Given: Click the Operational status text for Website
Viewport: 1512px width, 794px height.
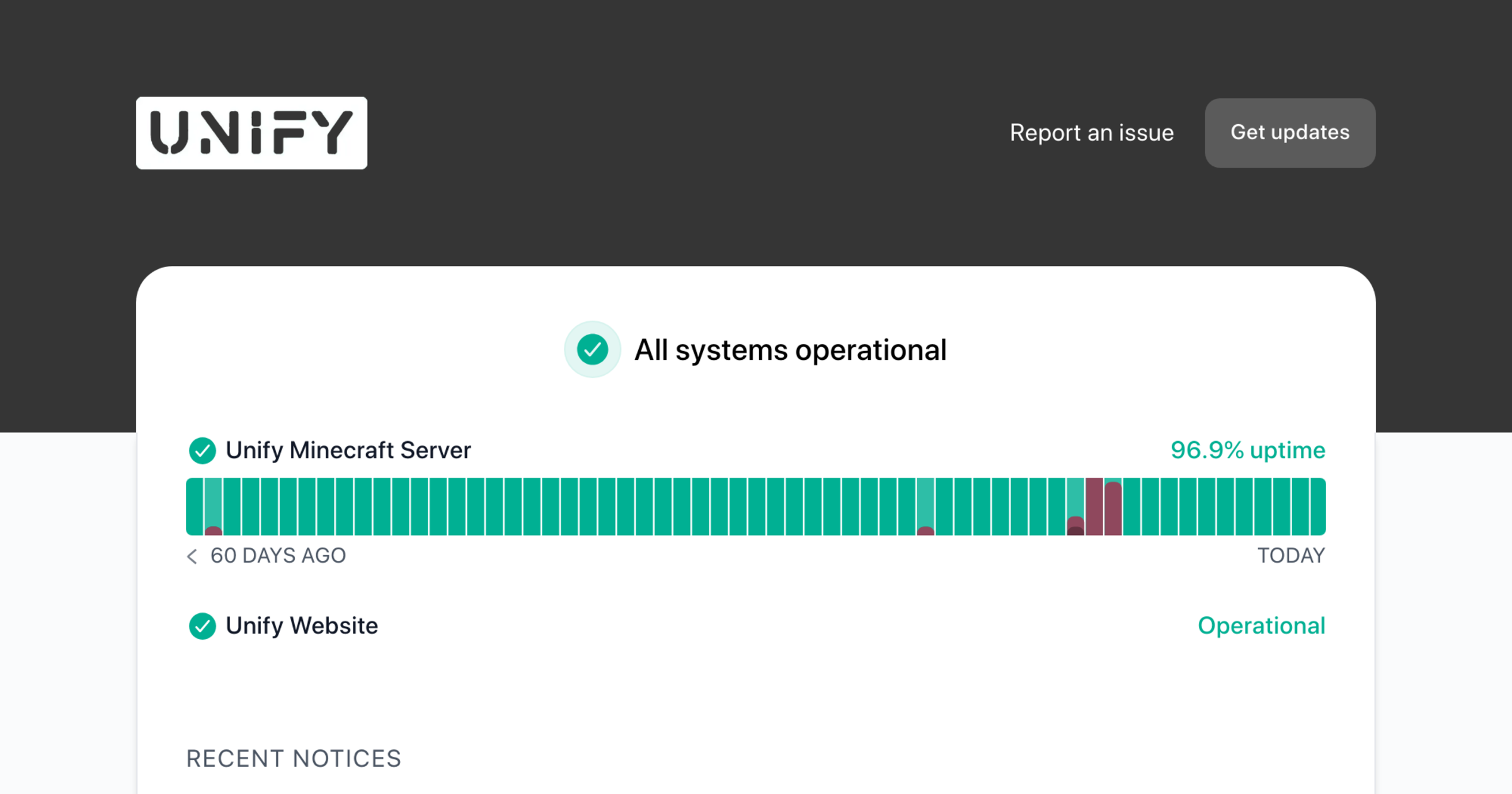Looking at the screenshot, I should pyautogui.click(x=1261, y=626).
